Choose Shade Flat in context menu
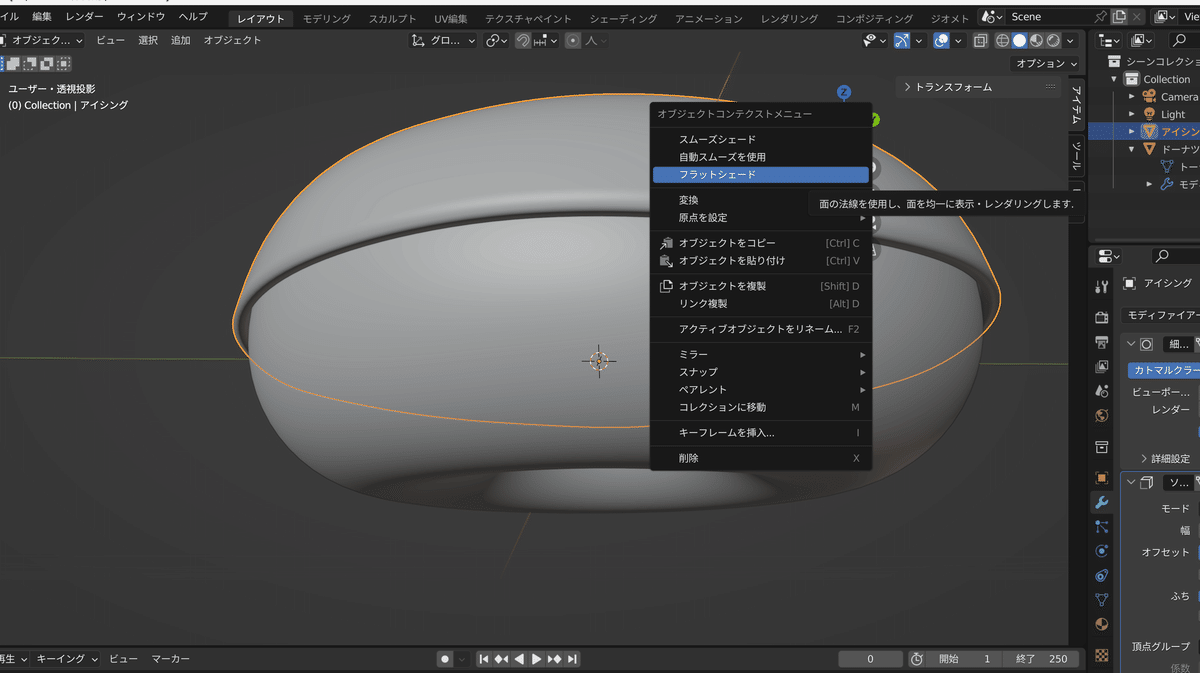 point(761,174)
